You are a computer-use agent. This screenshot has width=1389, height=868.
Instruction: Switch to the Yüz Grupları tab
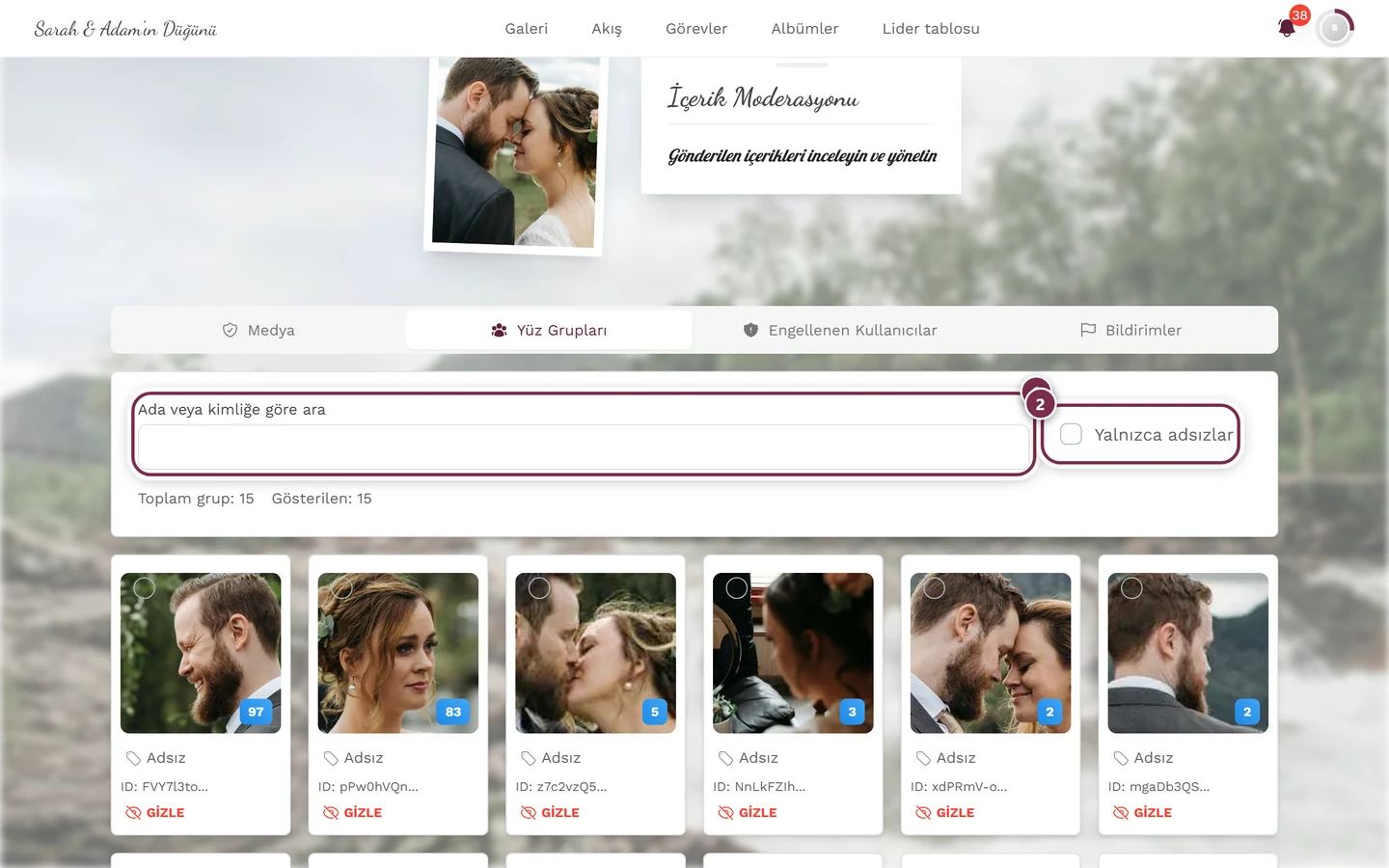pos(549,330)
